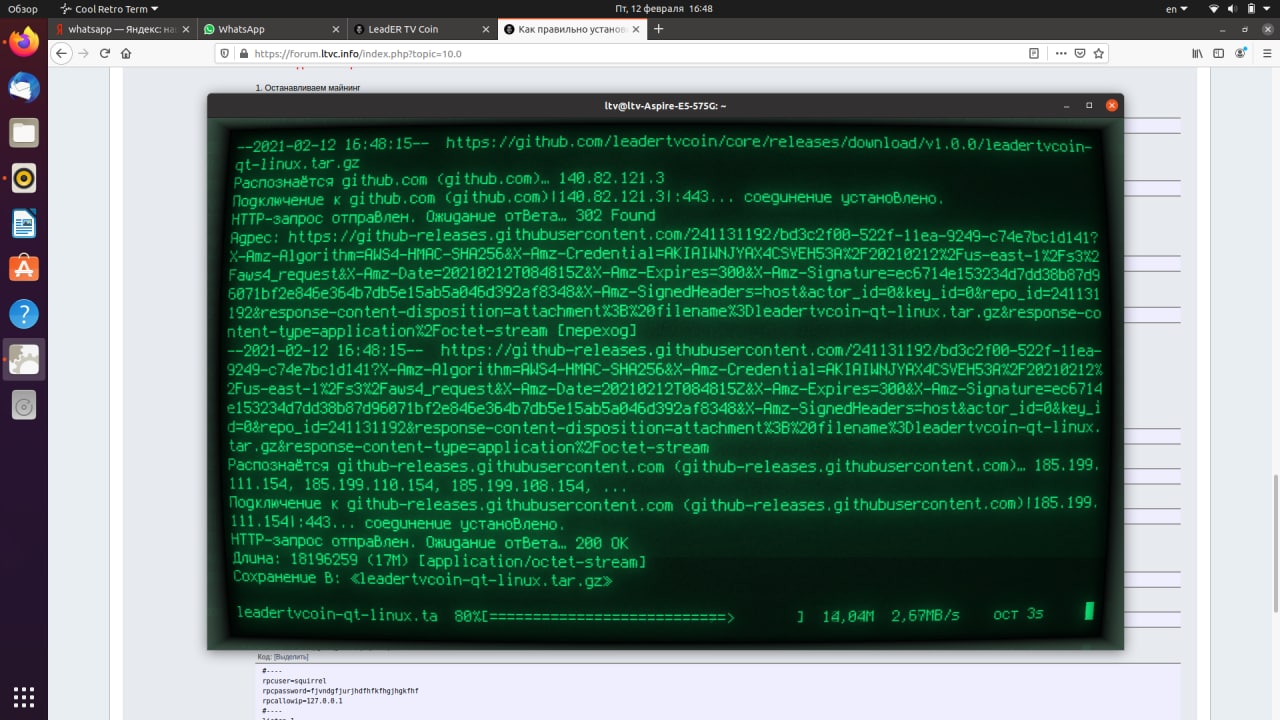Select Cool Retro Term icon in dock

[x=24, y=360]
